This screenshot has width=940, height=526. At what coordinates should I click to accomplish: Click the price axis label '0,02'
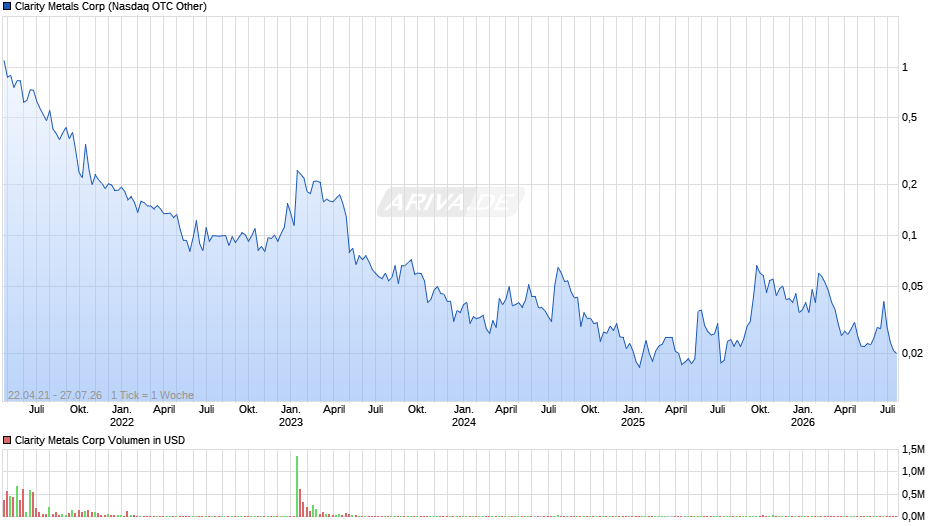point(912,353)
